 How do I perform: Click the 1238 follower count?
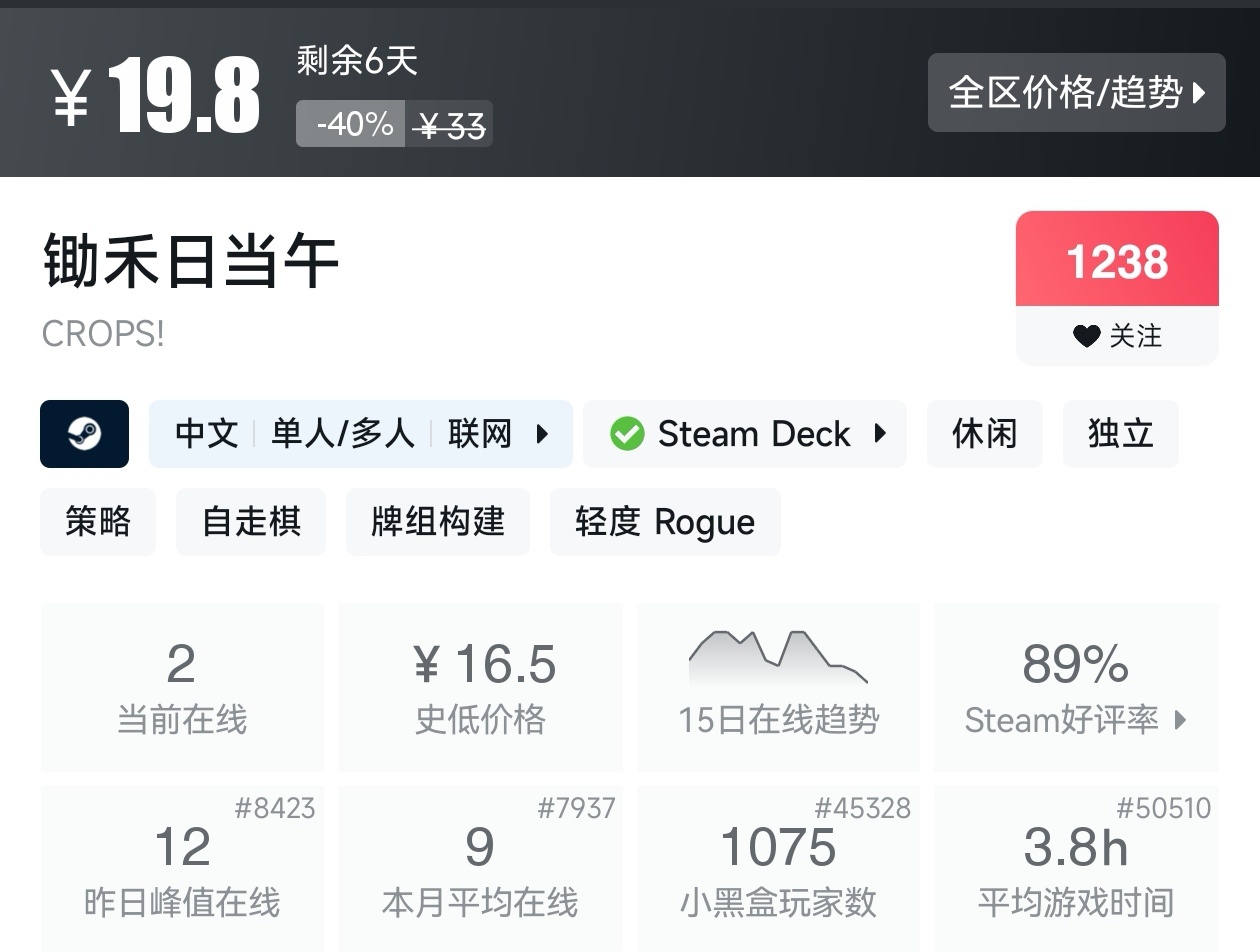[x=1116, y=260]
